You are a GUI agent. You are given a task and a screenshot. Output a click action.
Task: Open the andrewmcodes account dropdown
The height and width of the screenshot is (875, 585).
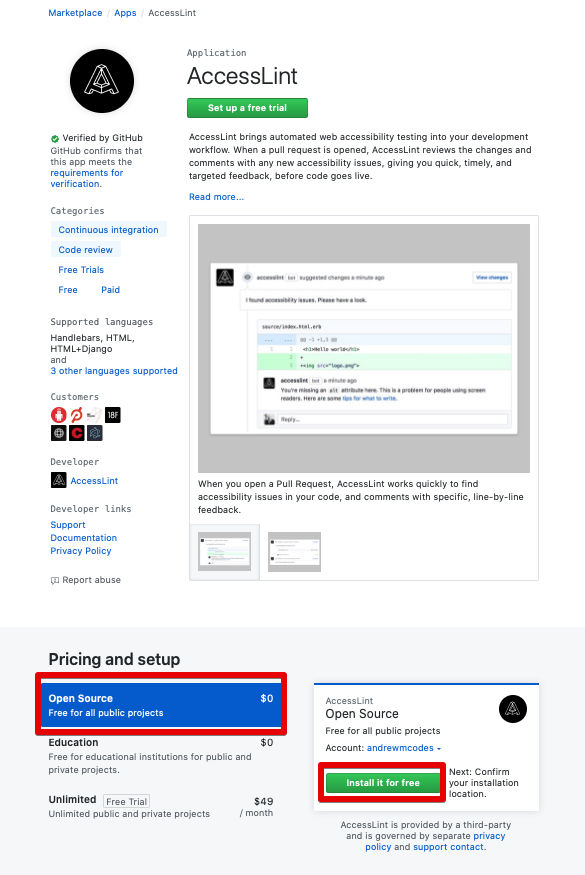404,748
